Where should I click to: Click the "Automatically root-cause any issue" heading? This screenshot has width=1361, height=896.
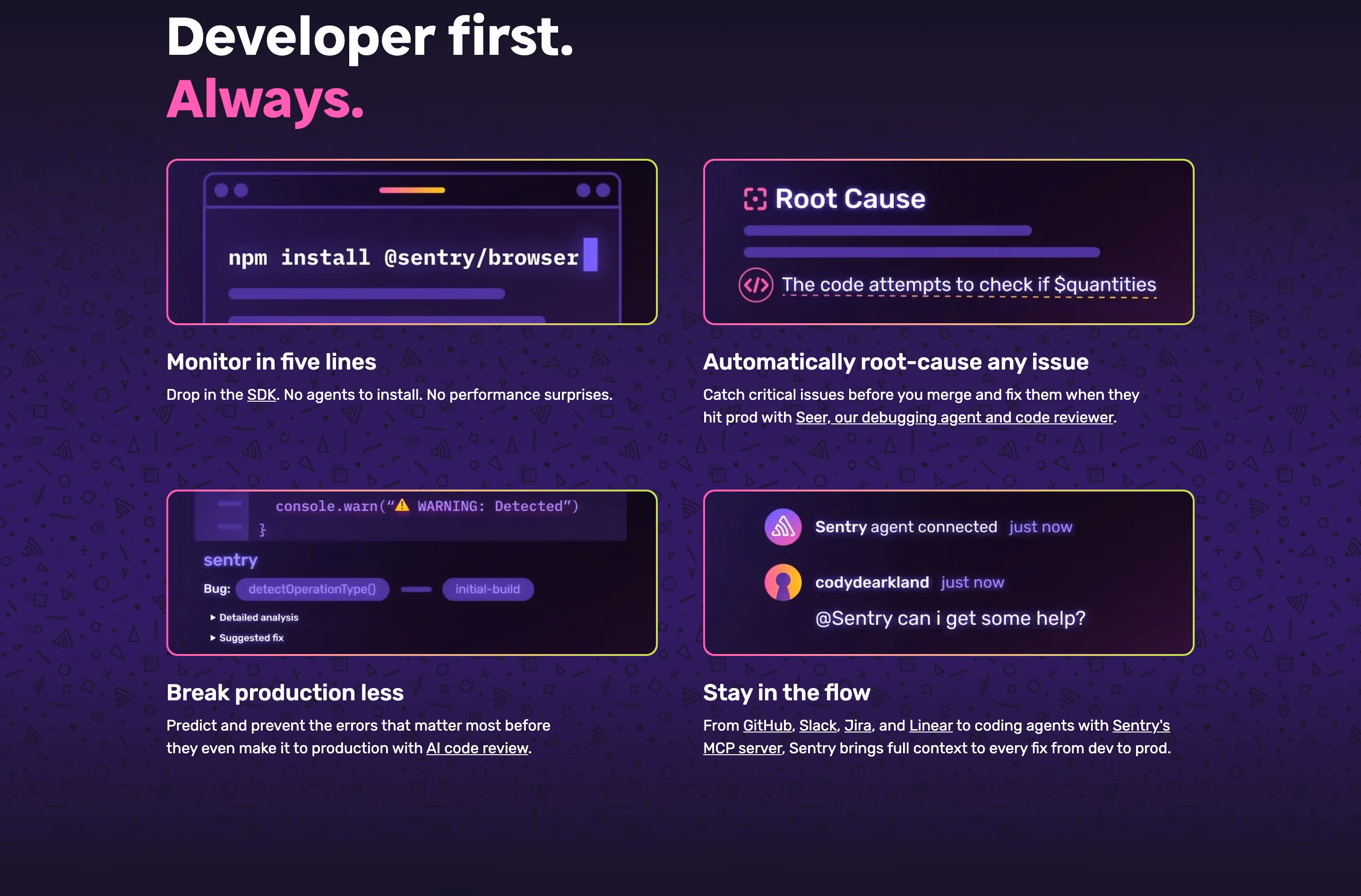[x=896, y=362]
